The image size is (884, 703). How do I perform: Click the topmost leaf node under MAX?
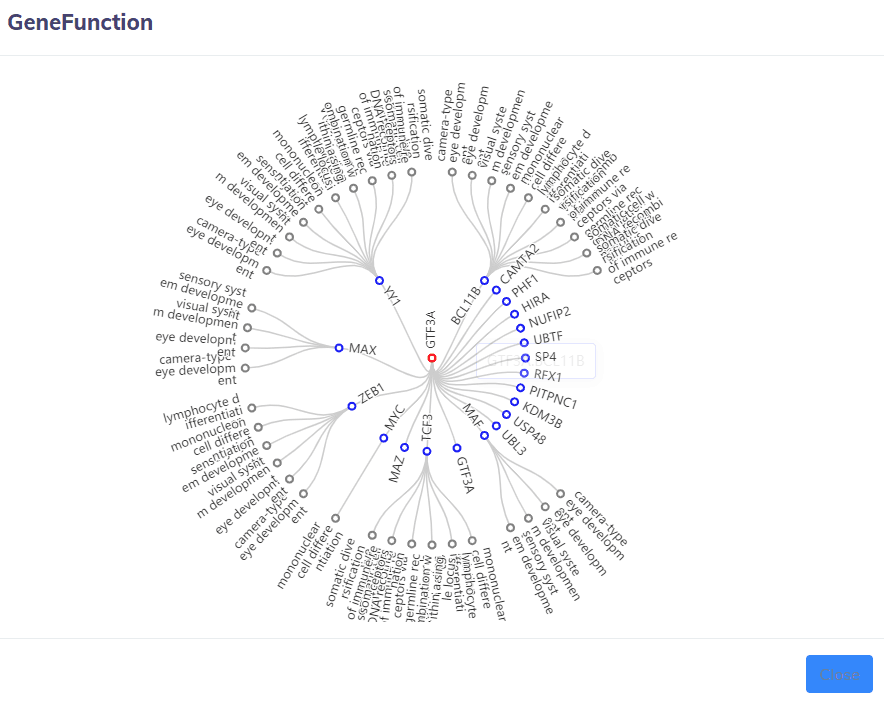click(251, 308)
